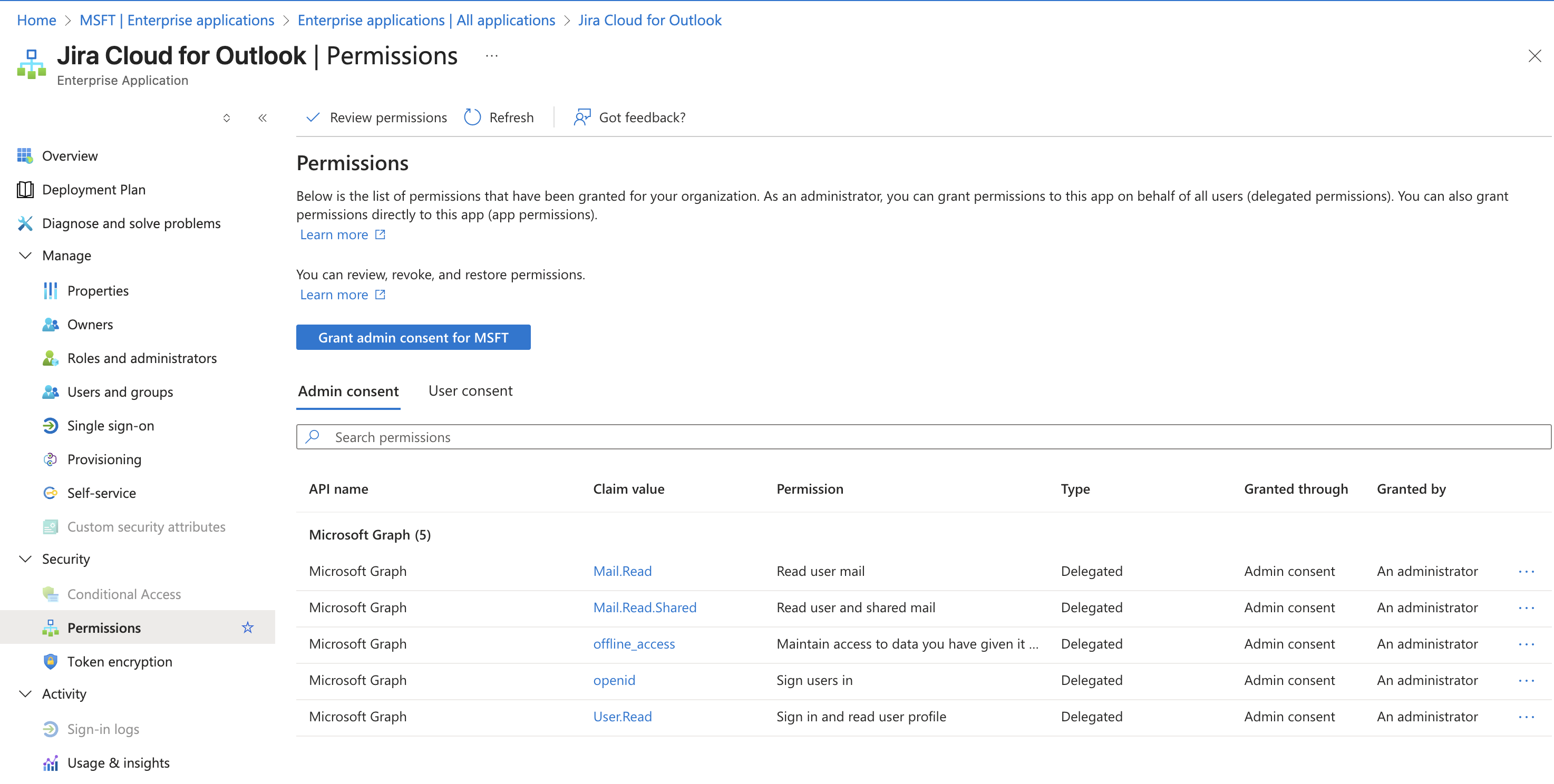The image size is (1554, 784).
Task: Open more options for offline_access row
Action: 1526,644
